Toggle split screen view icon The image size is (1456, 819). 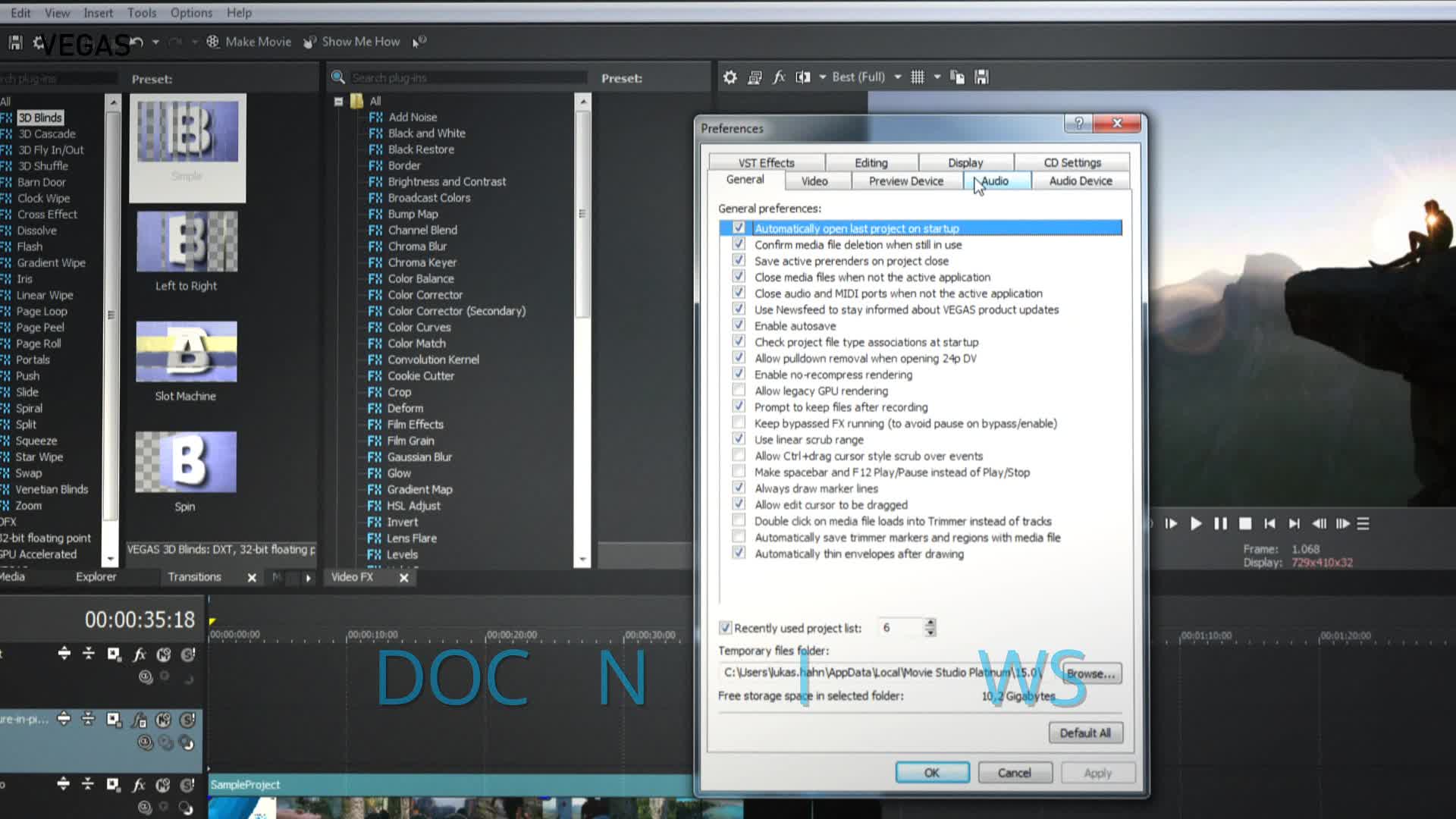(803, 77)
